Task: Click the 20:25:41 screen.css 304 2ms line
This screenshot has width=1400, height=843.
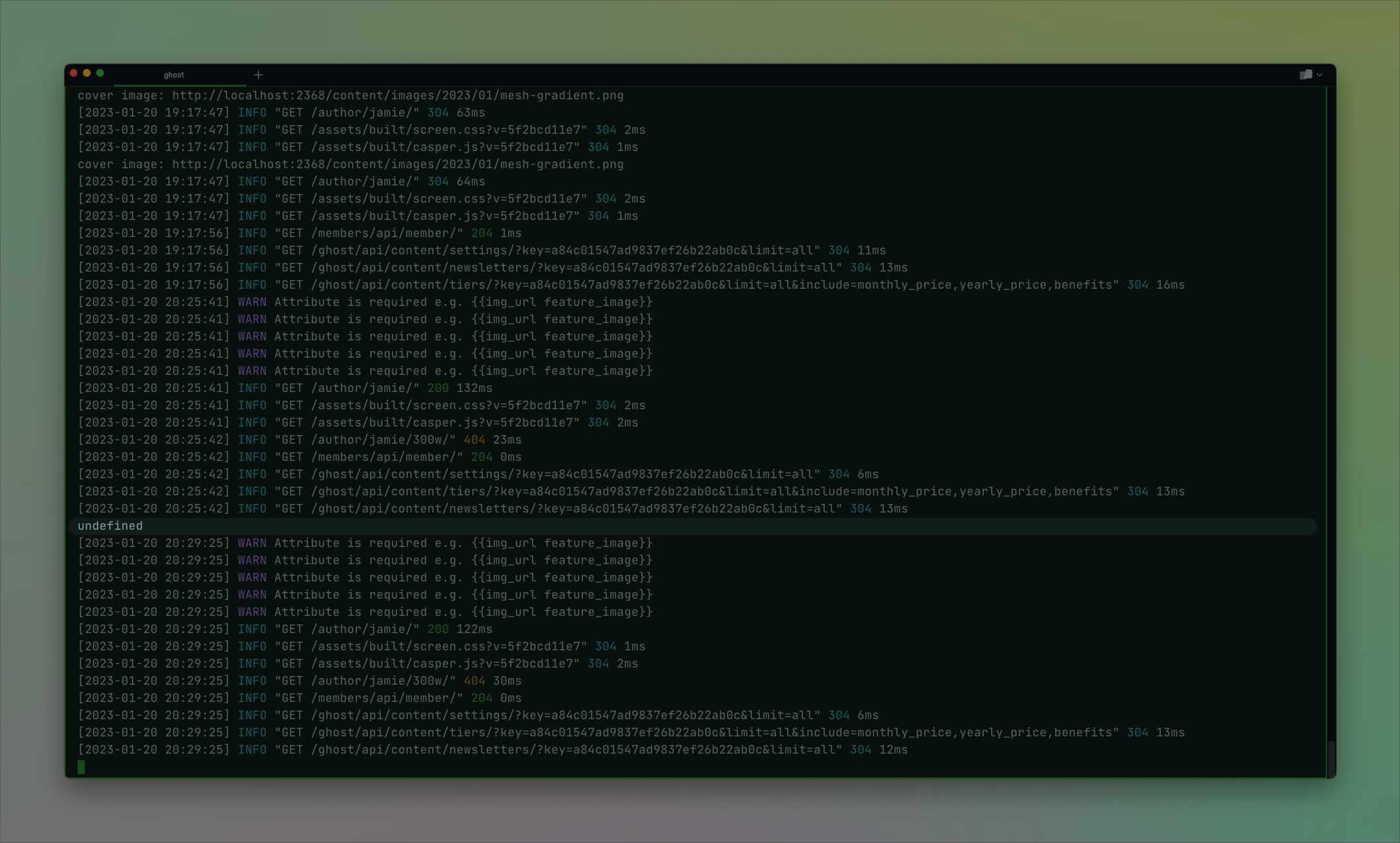Action: coord(362,405)
